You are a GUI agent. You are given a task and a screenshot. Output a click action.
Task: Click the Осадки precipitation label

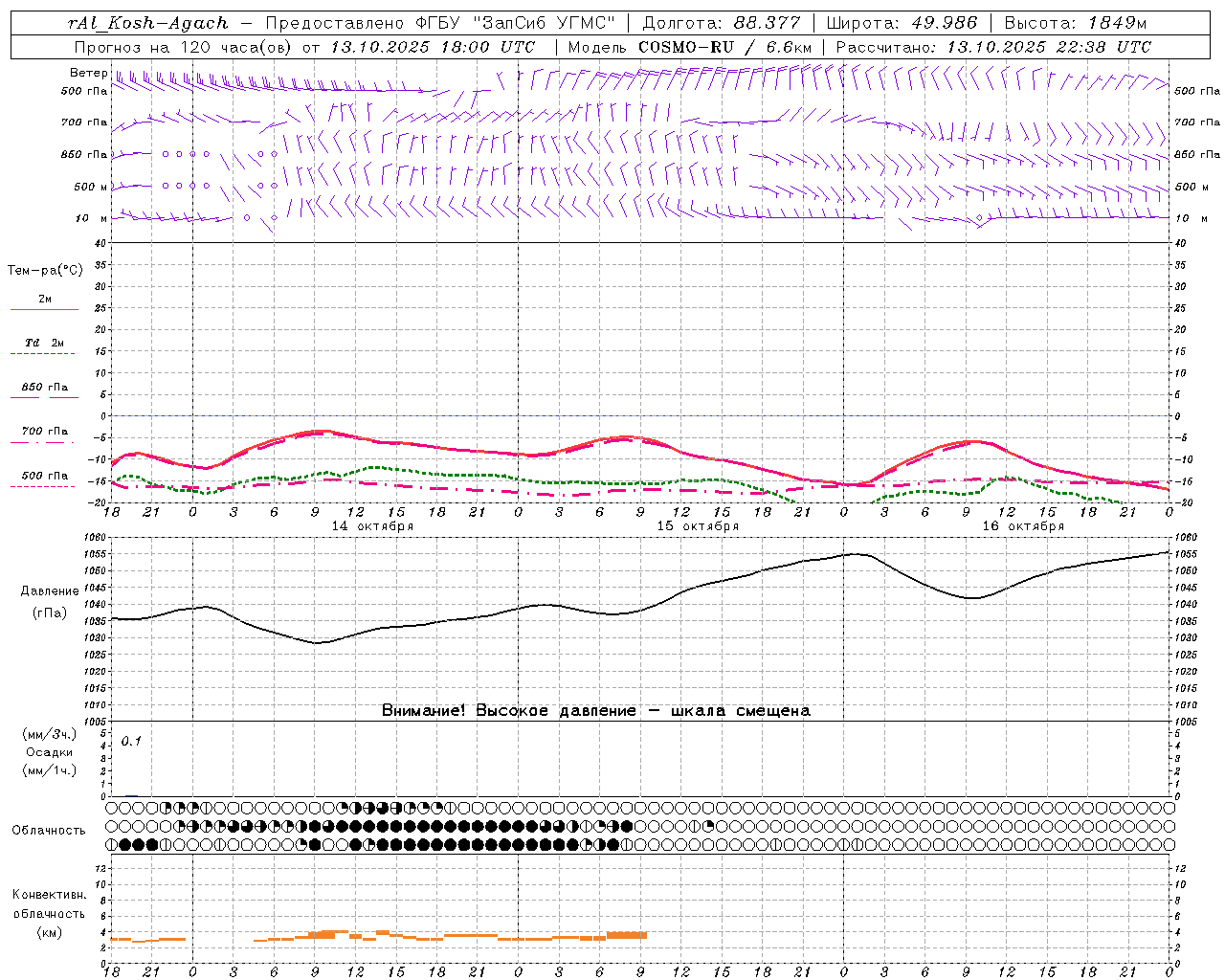pyautogui.click(x=50, y=752)
